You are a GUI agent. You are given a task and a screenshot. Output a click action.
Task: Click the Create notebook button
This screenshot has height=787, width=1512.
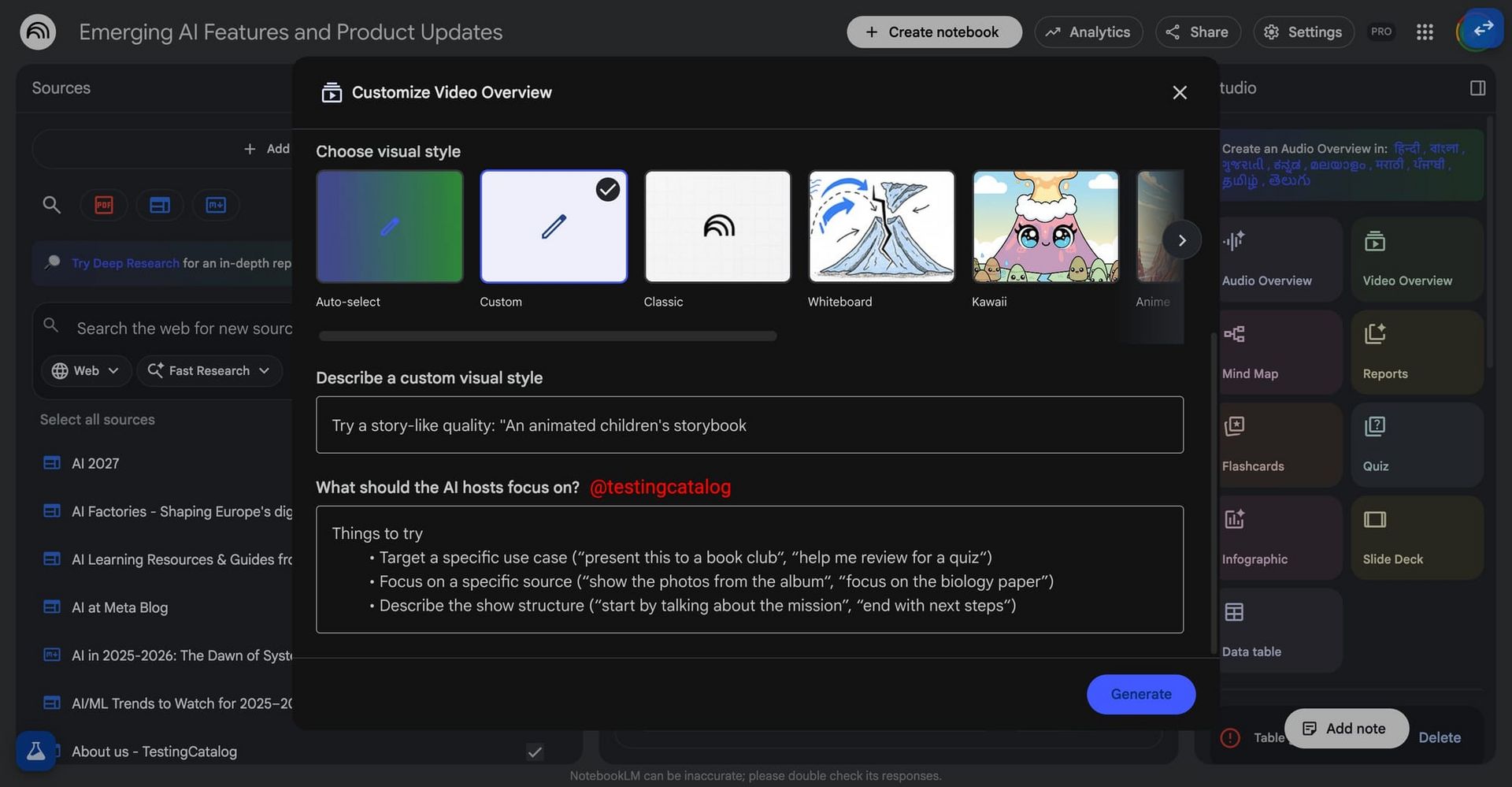(934, 32)
